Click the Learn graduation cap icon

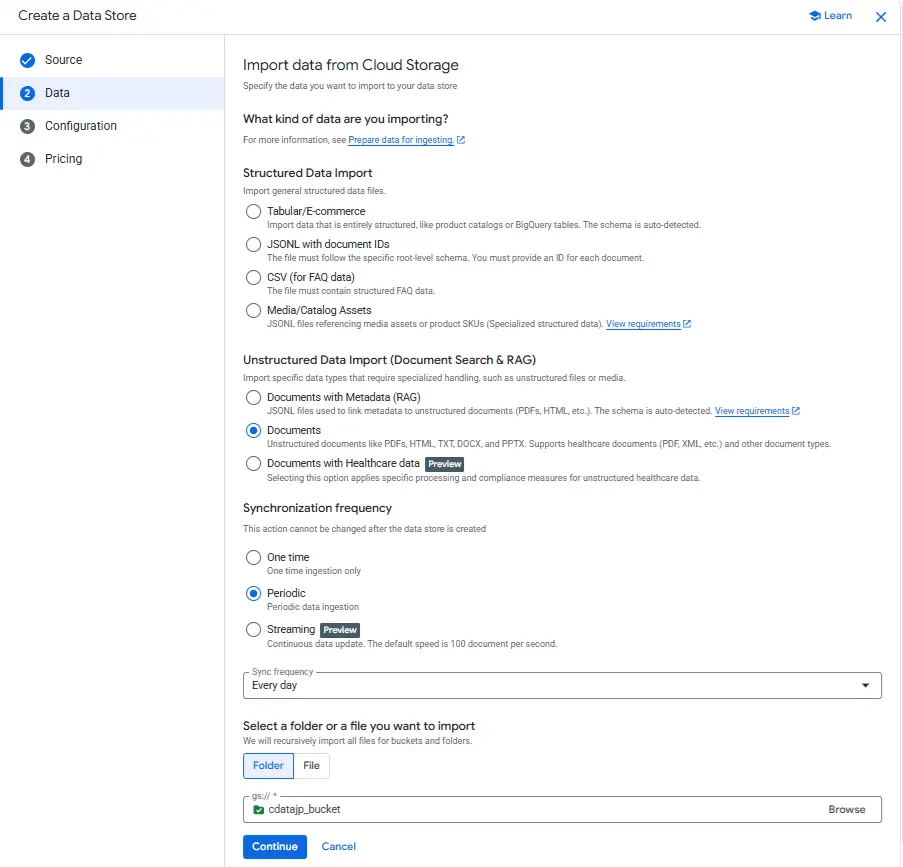click(815, 16)
